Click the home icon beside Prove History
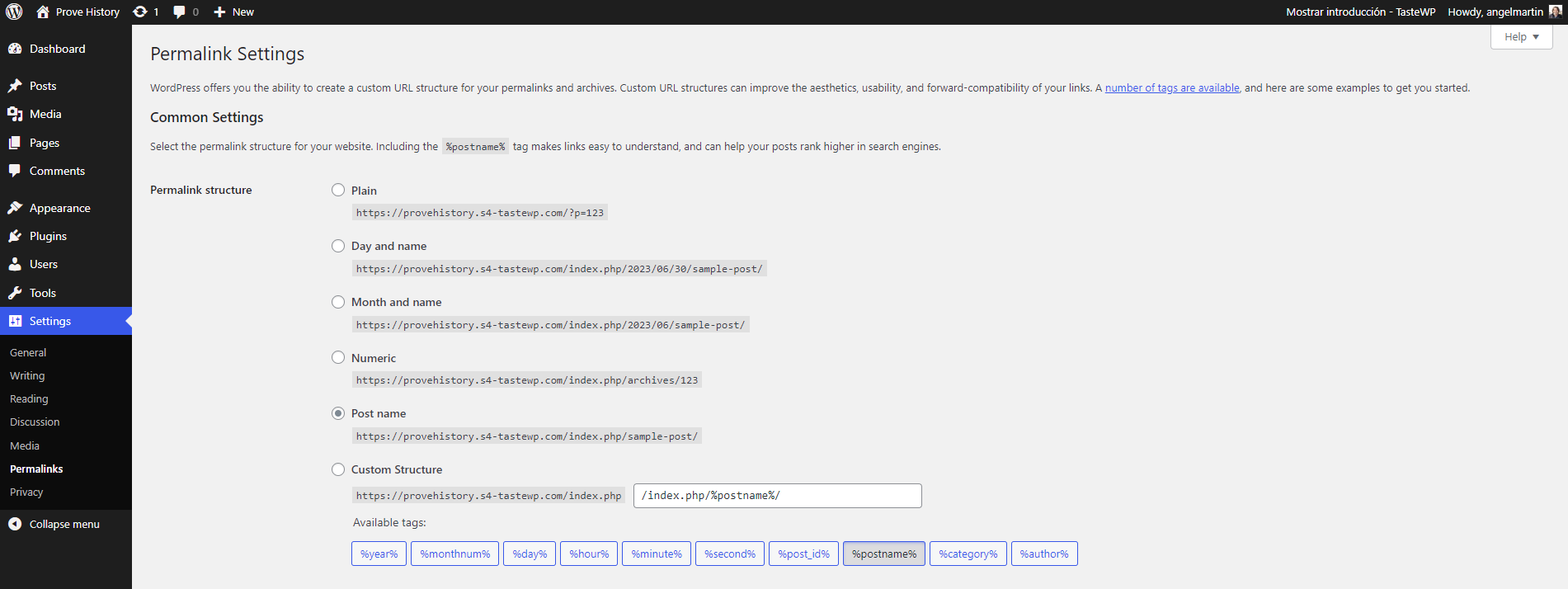 tap(43, 12)
